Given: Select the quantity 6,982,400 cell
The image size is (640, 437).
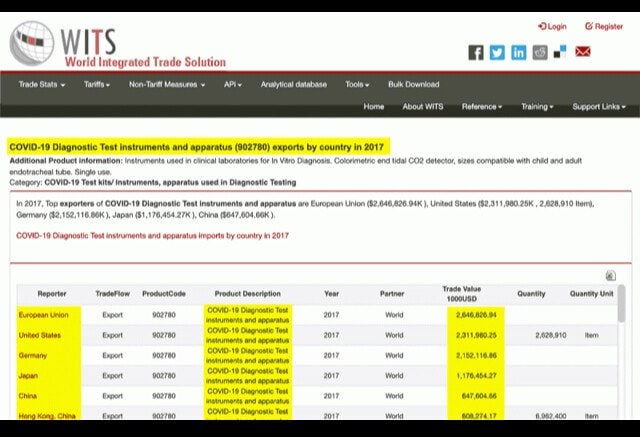Looking at the screenshot, I should pyautogui.click(x=551, y=416).
